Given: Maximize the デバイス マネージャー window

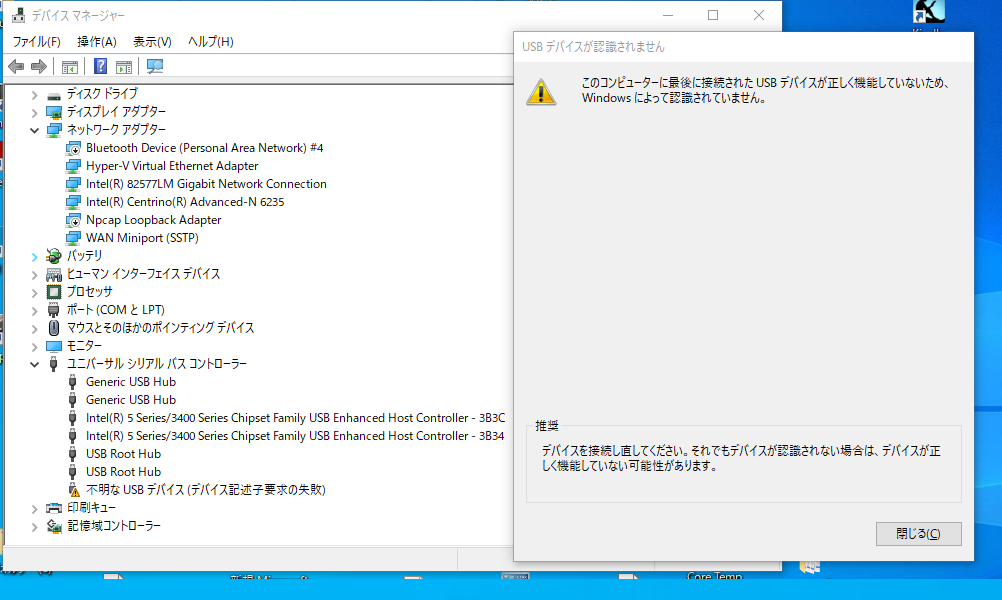Looking at the screenshot, I should (713, 15).
